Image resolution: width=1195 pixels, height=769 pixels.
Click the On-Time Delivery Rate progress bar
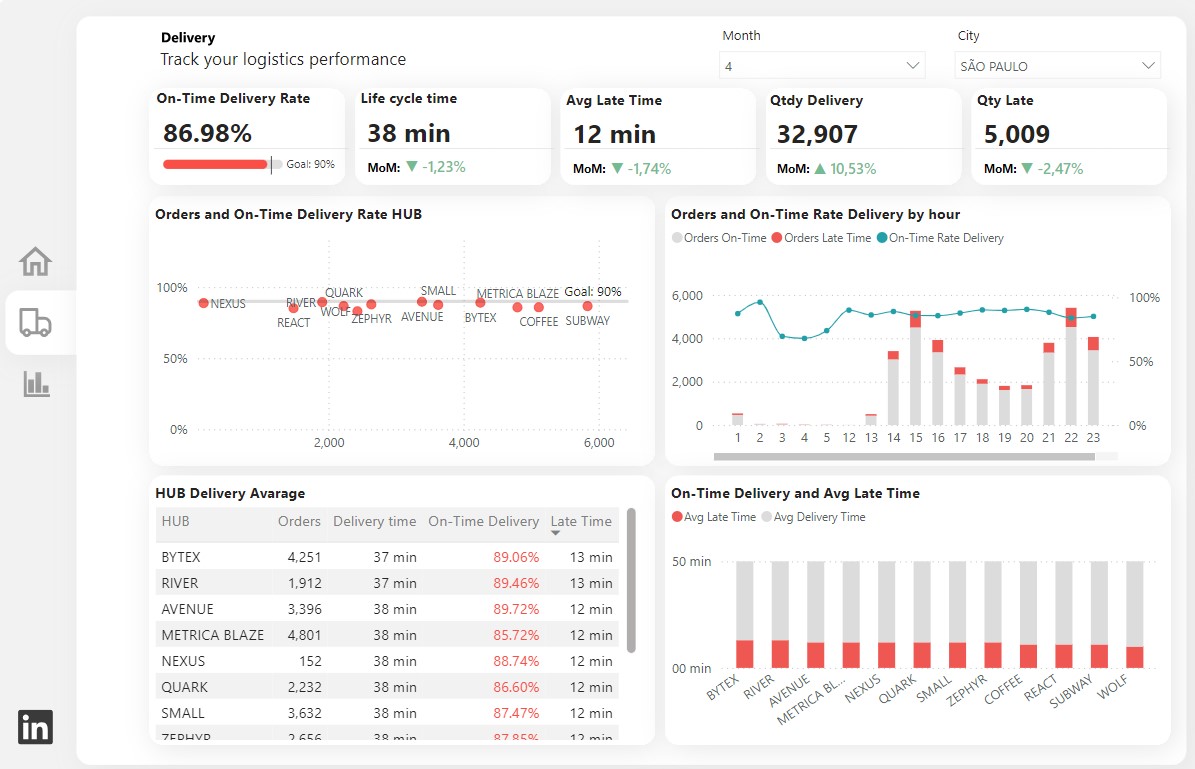[x=216, y=164]
